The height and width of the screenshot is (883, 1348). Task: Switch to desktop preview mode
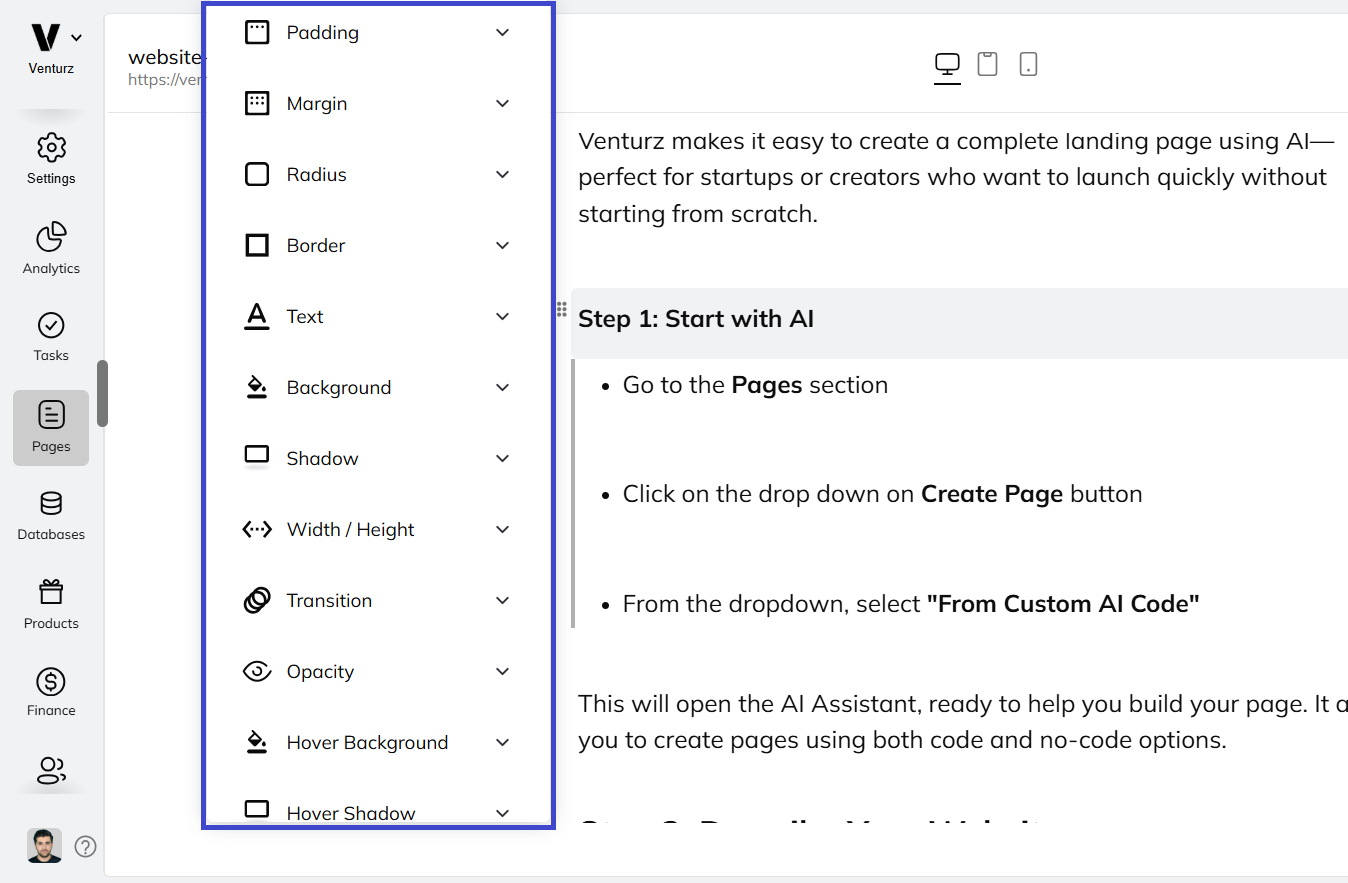[x=946, y=65]
